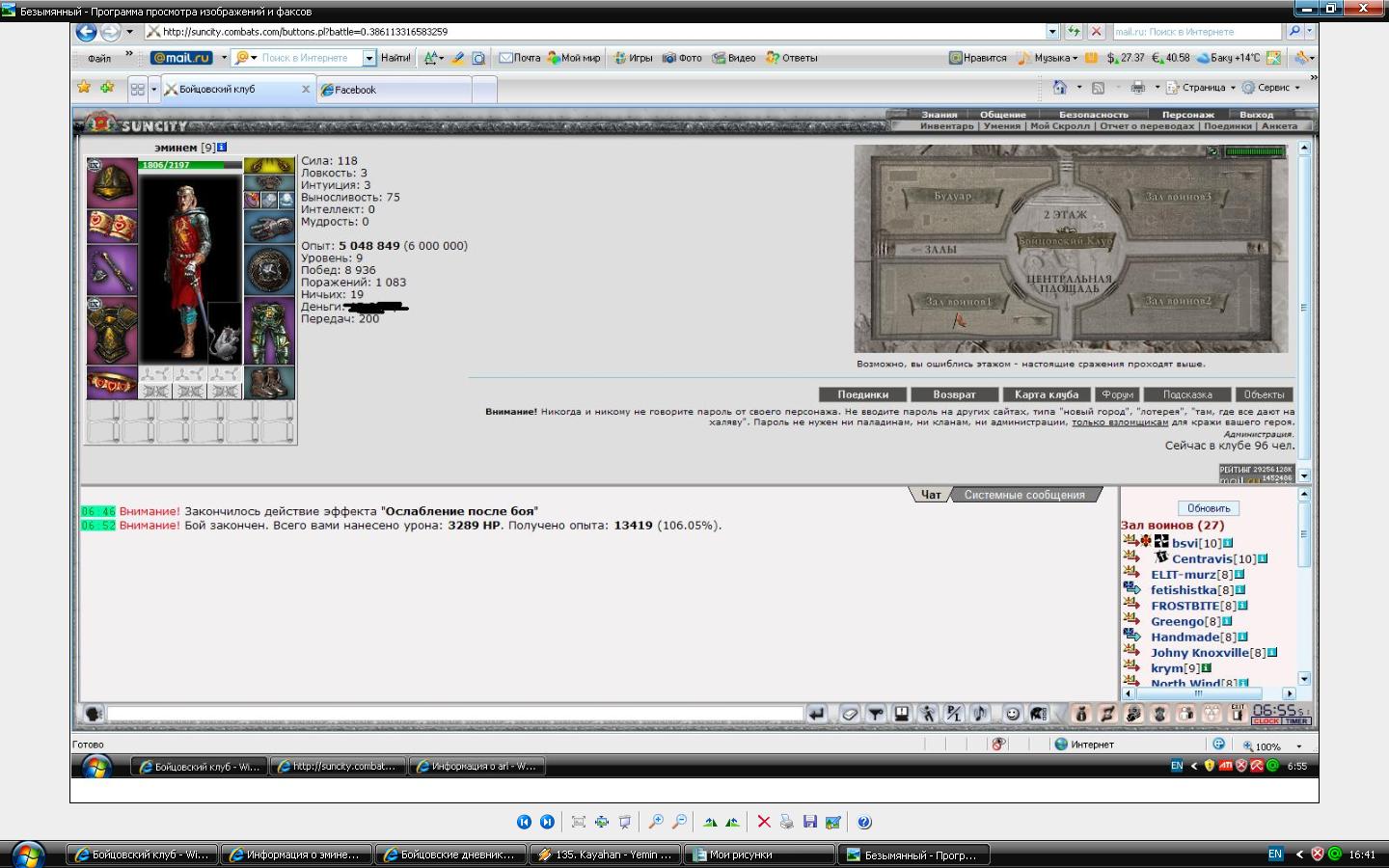The image size is (1389, 868).
Task: Open the Безопасность menu in game header
Action: pos(1093,114)
